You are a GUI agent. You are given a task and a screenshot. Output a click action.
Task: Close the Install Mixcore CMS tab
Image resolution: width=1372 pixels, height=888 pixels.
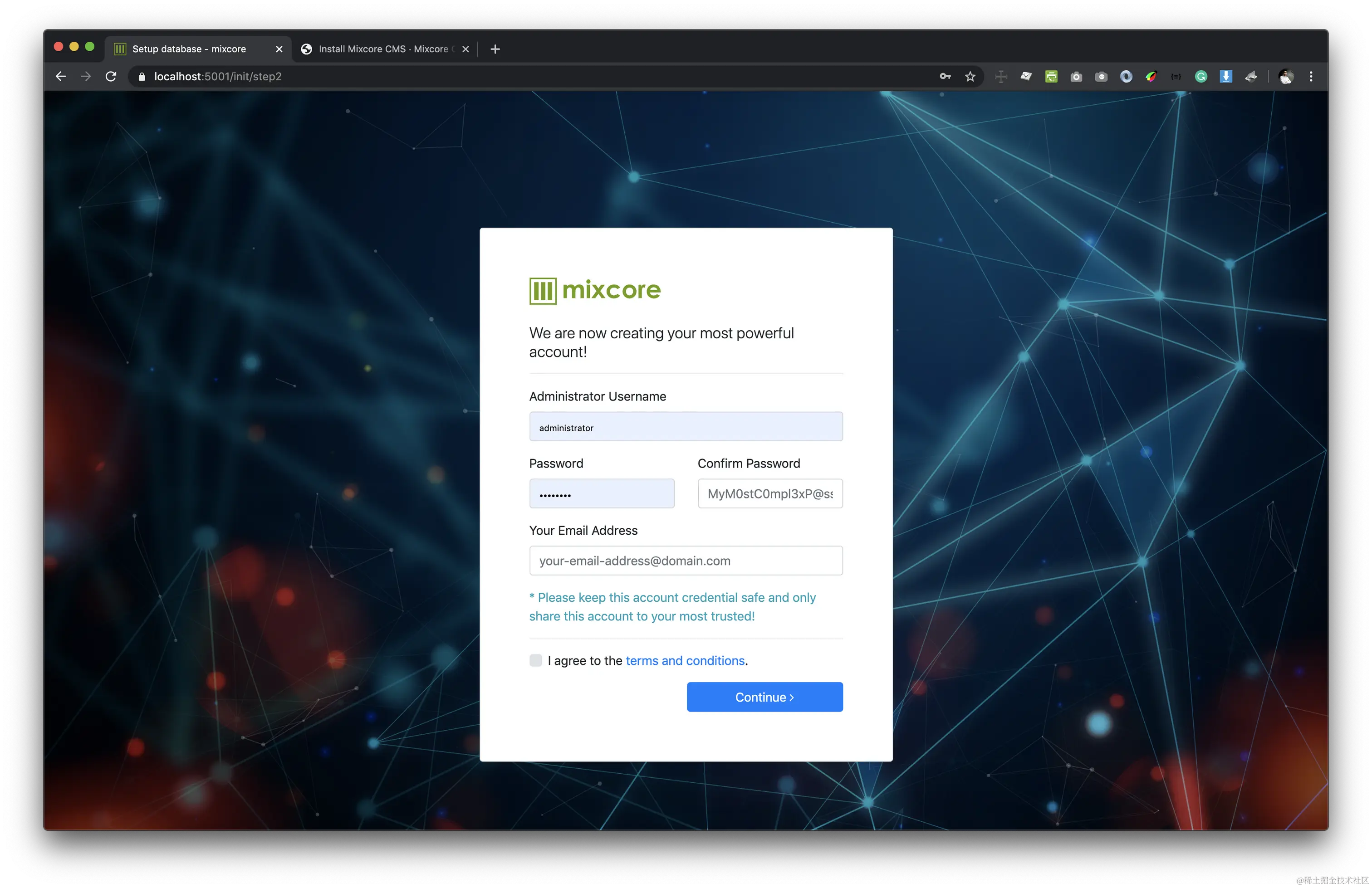pyautogui.click(x=465, y=49)
